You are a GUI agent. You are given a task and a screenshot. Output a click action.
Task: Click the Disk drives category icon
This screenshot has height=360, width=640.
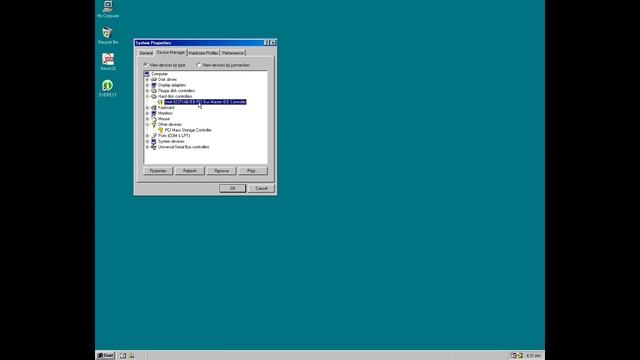pyautogui.click(x=153, y=80)
